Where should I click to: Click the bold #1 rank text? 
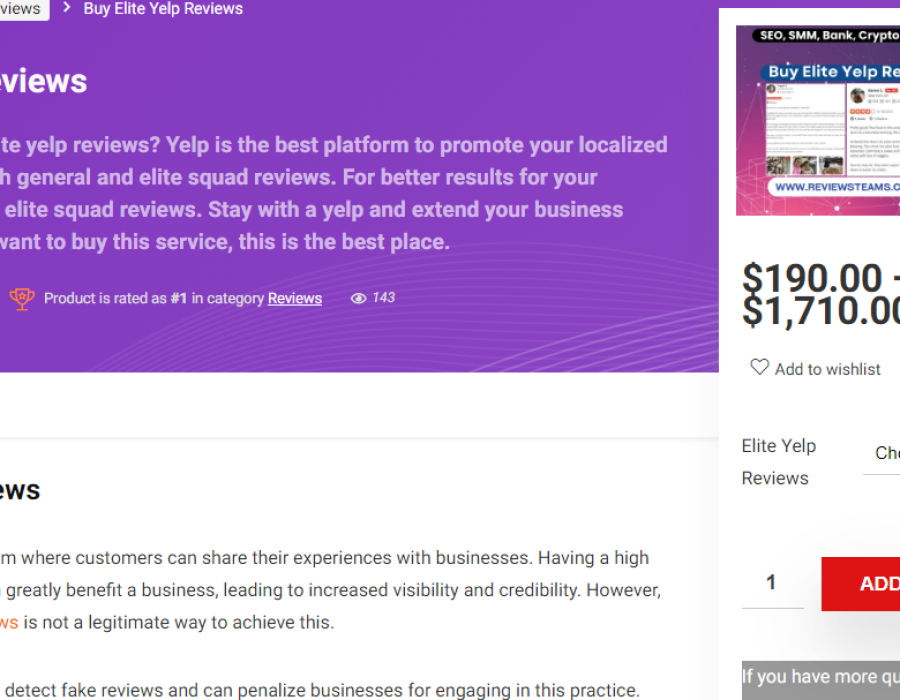point(179,298)
